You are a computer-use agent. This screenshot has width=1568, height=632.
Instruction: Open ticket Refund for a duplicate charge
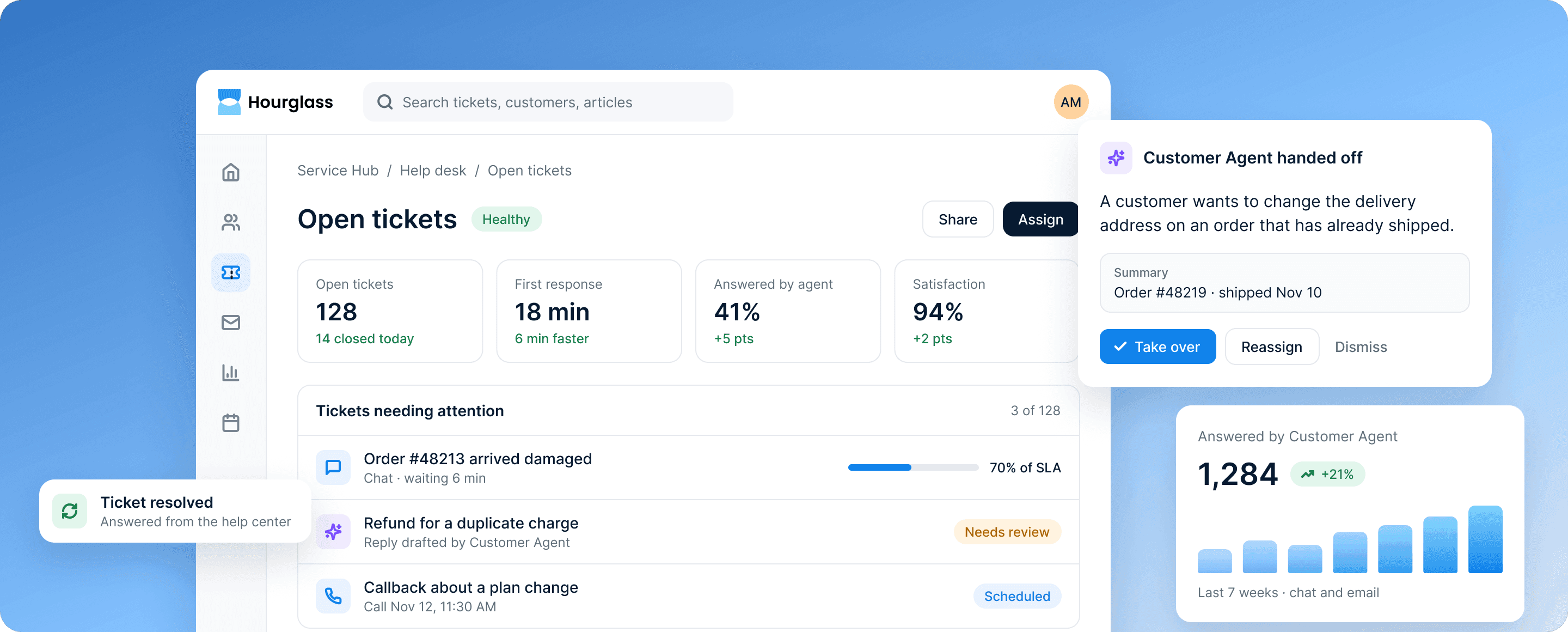tap(688, 532)
